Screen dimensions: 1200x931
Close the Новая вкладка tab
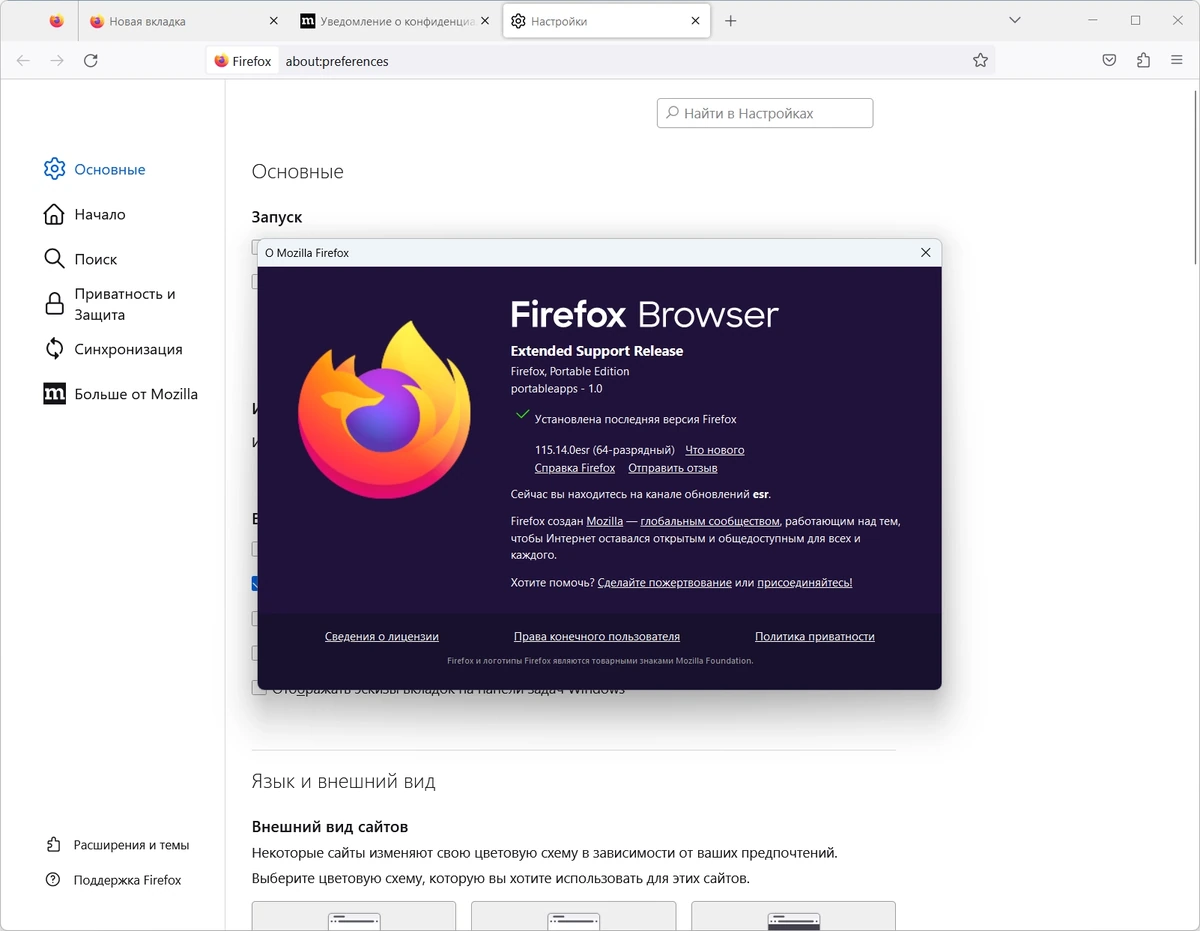click(274, 21)
